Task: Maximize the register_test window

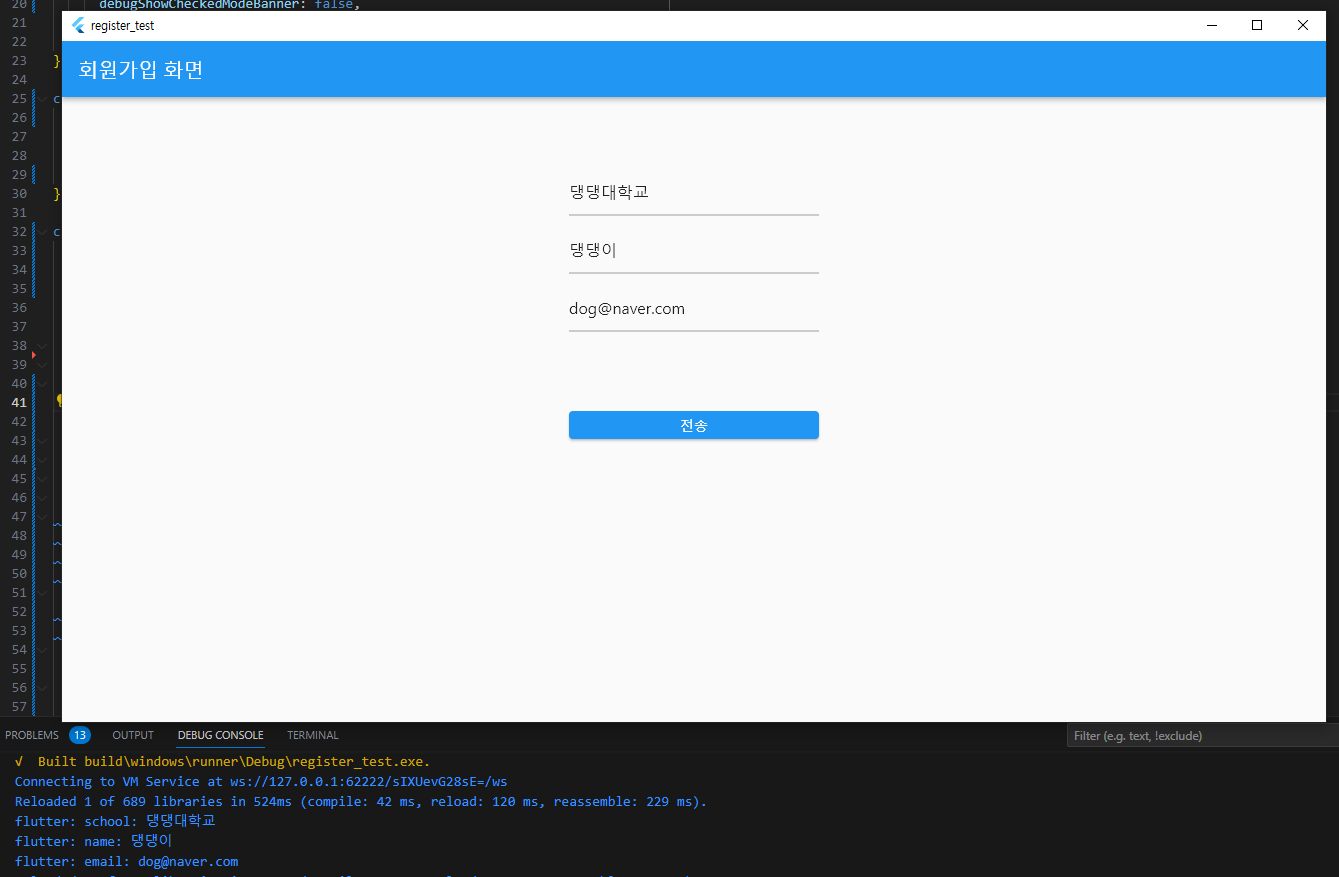Action: [1257, 26]
